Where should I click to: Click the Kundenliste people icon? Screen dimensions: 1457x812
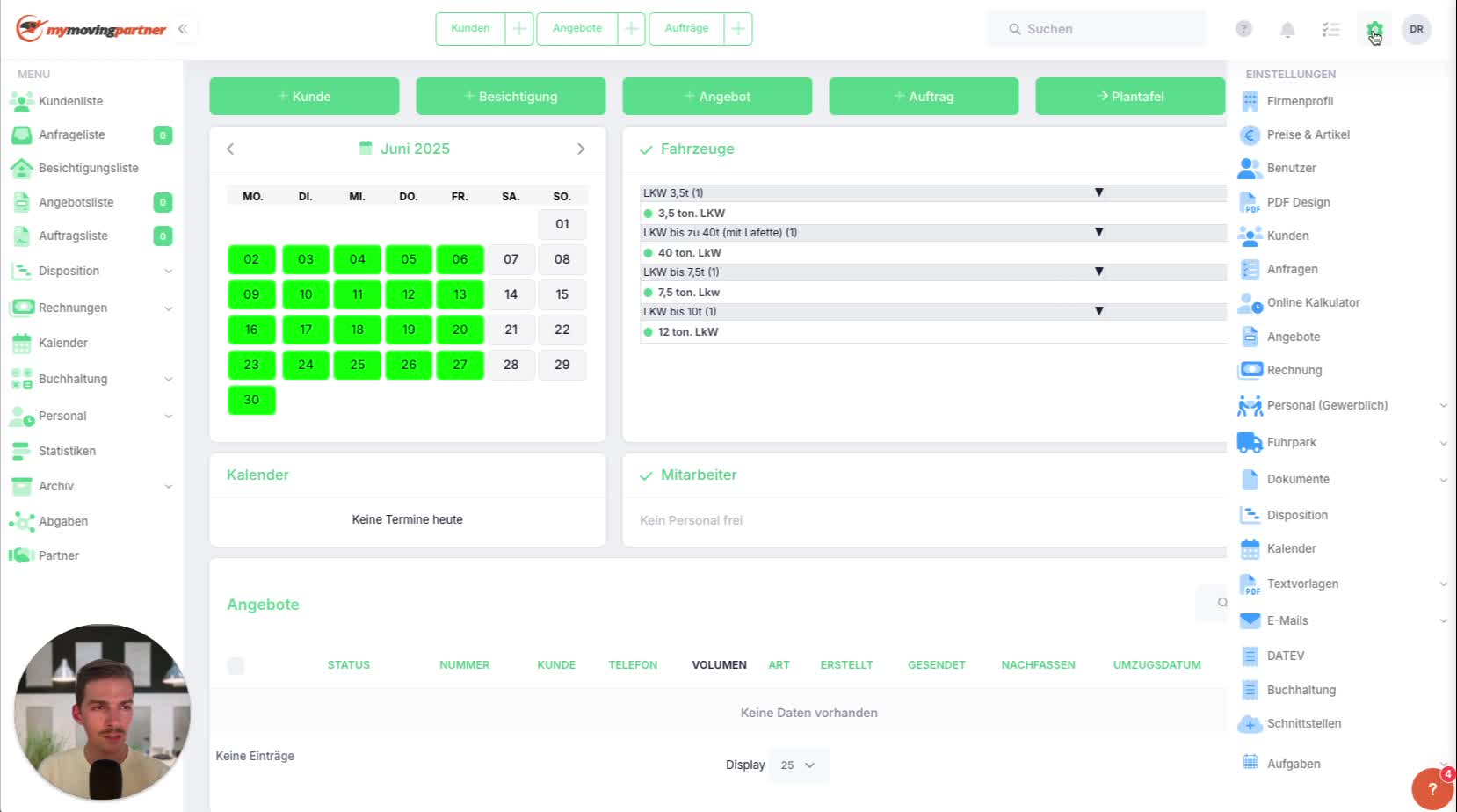[22, 102]
